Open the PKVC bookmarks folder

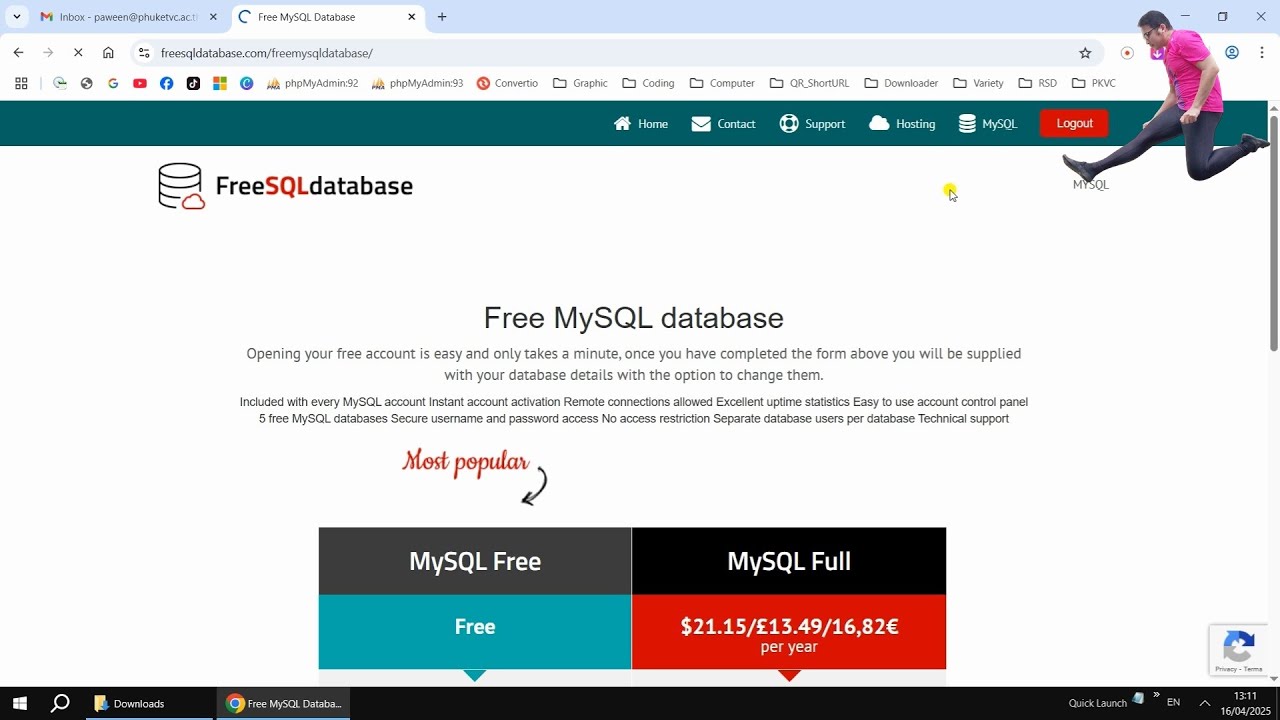click(1093, 83)
